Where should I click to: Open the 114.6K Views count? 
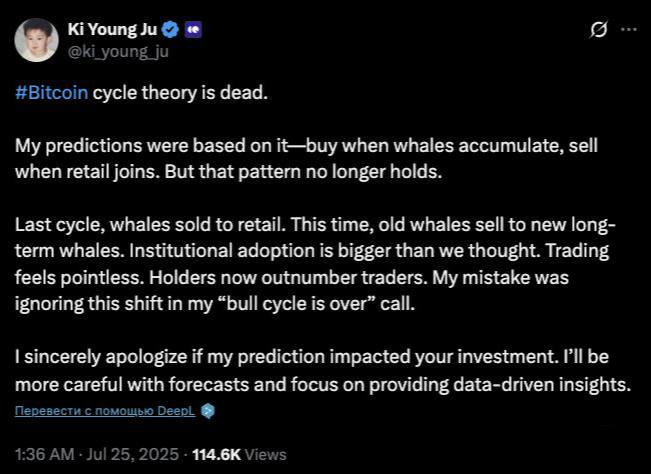tap(240, 454)
